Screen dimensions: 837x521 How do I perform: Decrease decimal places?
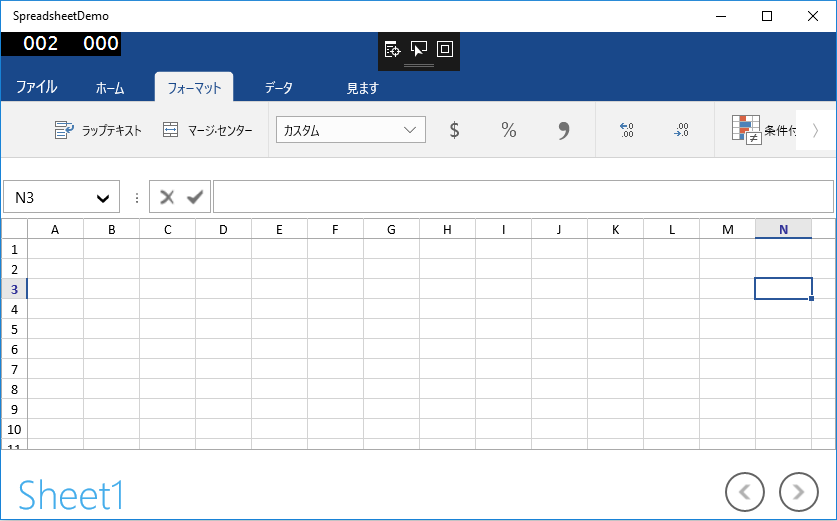(681, 130)
